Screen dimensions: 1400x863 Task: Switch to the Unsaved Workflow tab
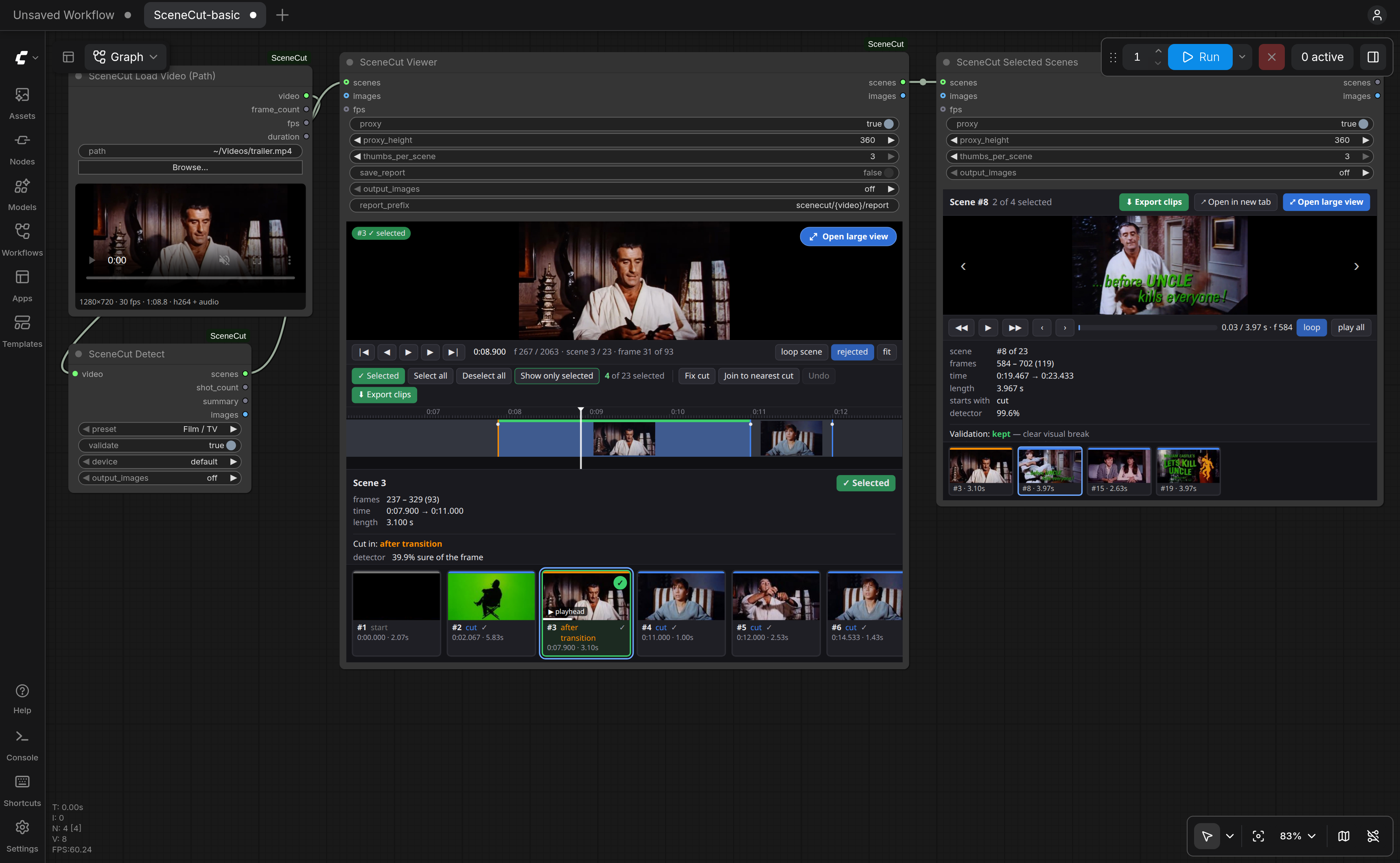tap(72, 15)
